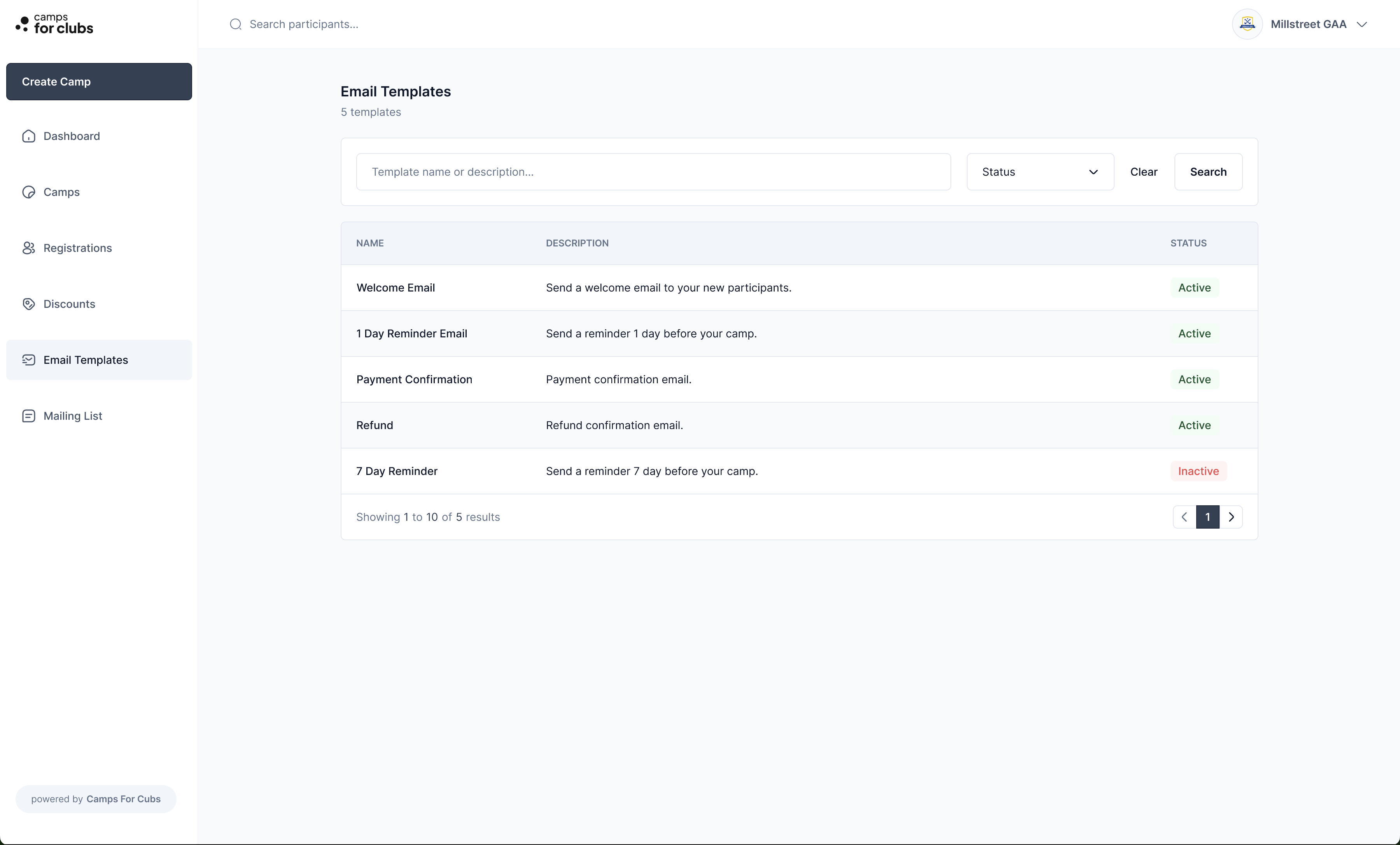Expand the Millstreet GAA account chevron

1362,24
